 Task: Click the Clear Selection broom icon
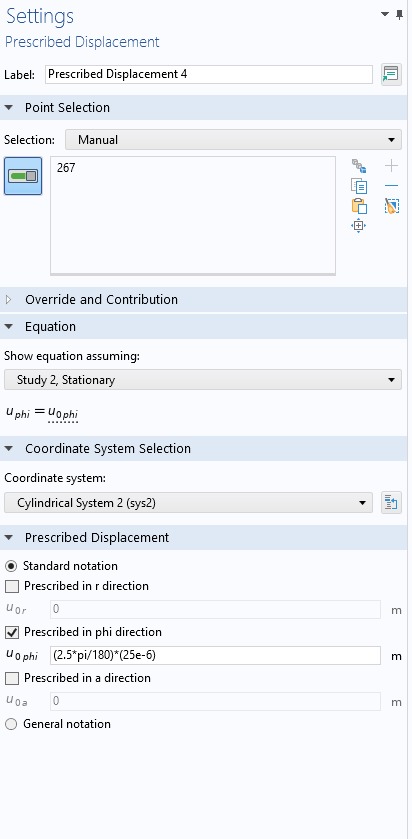392,205
